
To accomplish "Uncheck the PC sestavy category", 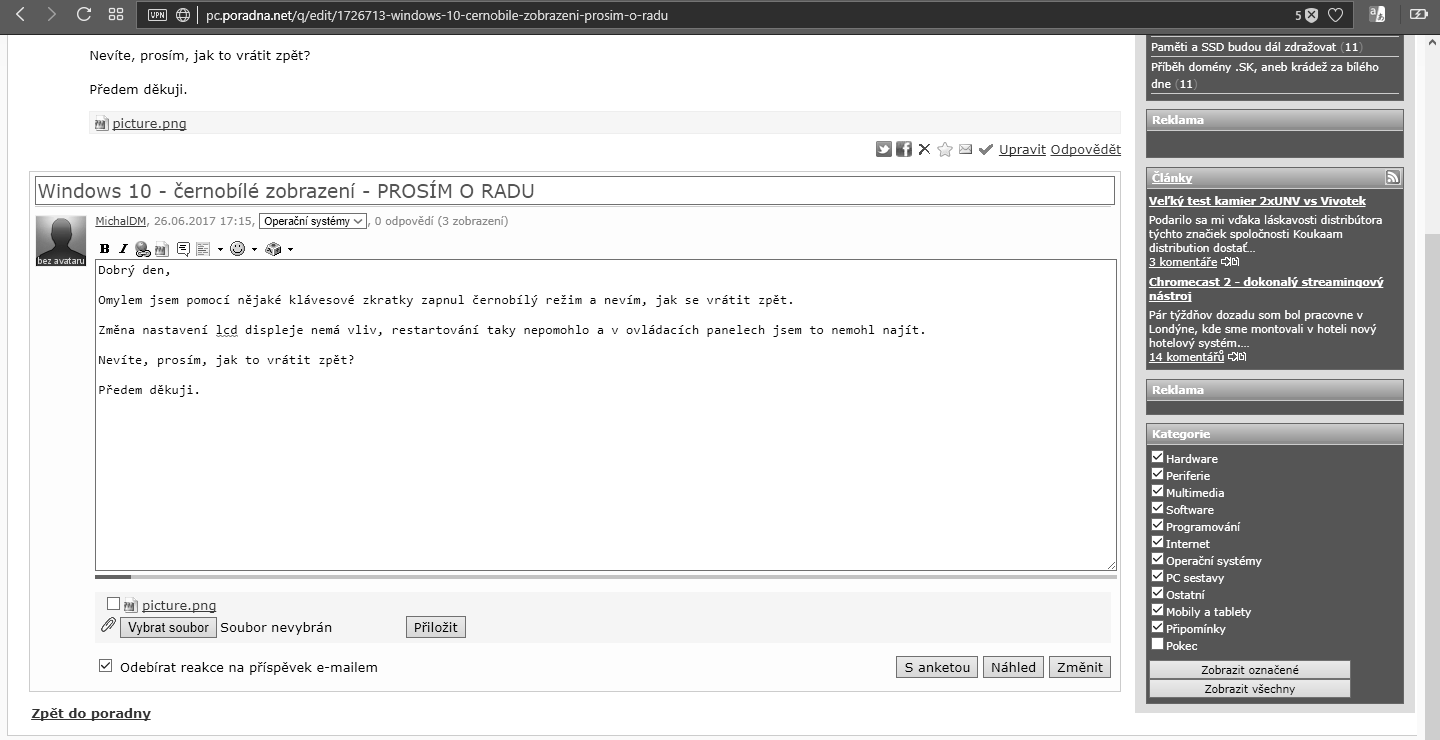I will tap(1158, 576).
